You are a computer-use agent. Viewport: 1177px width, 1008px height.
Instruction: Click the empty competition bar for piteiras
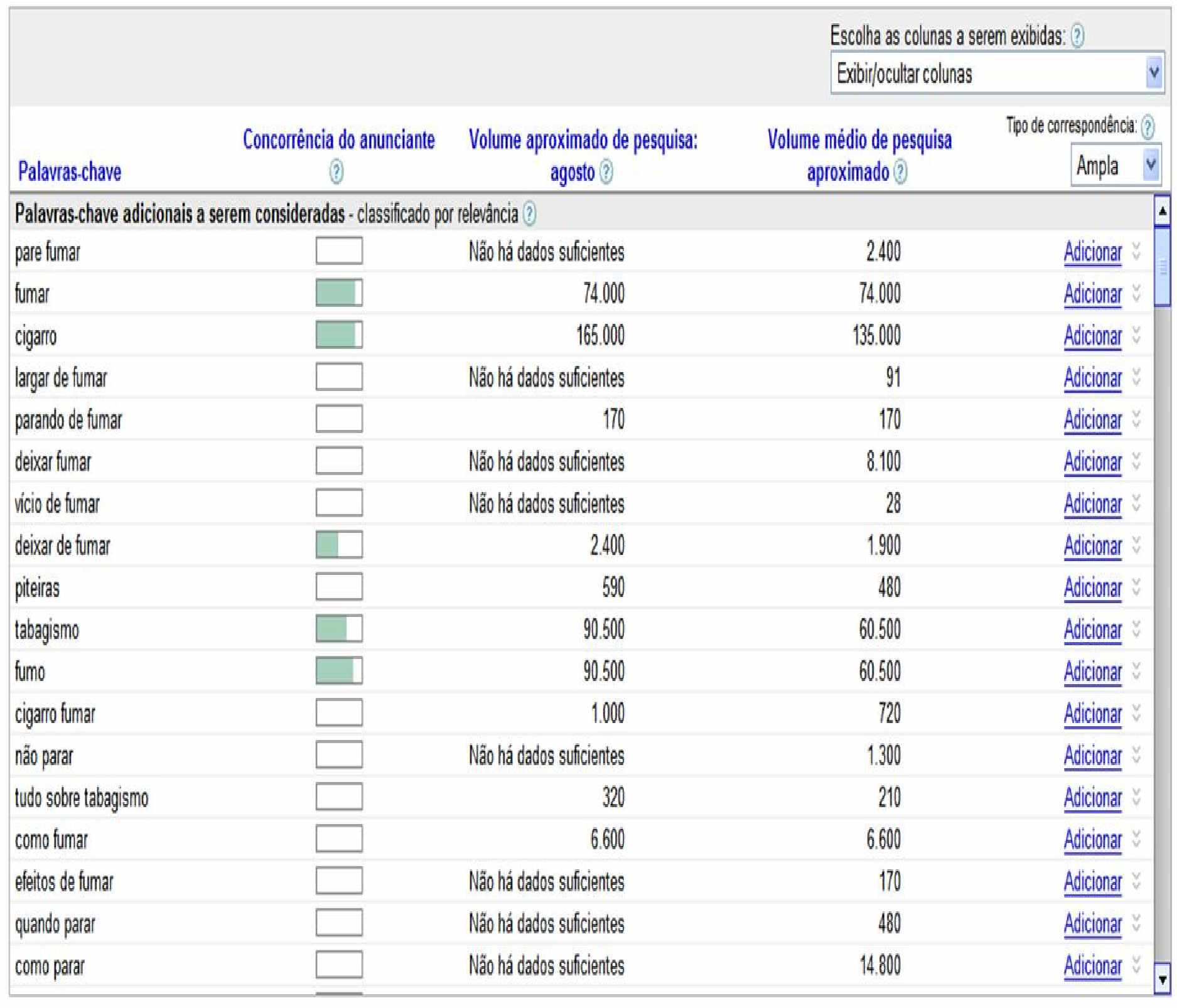coord(339,587)
